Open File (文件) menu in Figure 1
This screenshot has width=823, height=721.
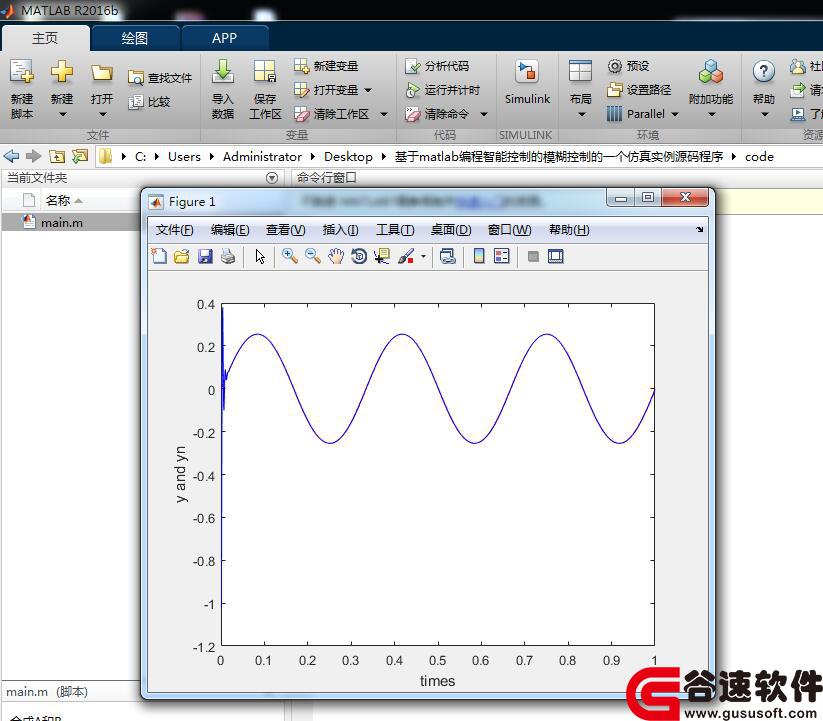click(175, 230)
